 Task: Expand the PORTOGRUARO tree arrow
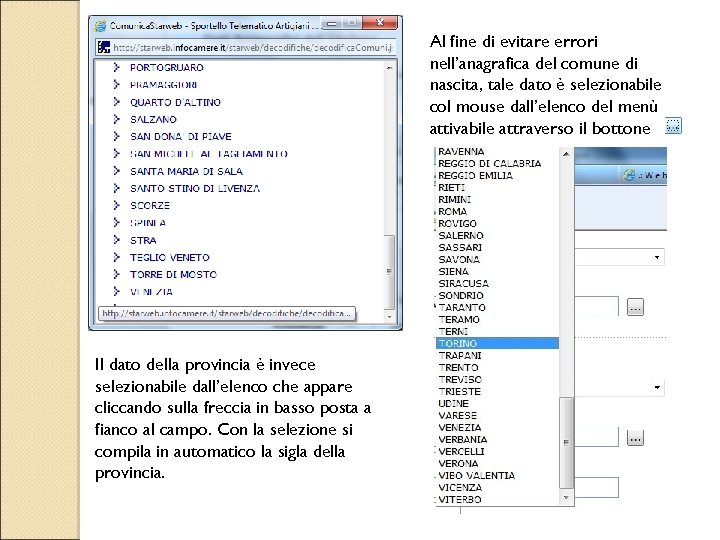[x=116, y=68]
